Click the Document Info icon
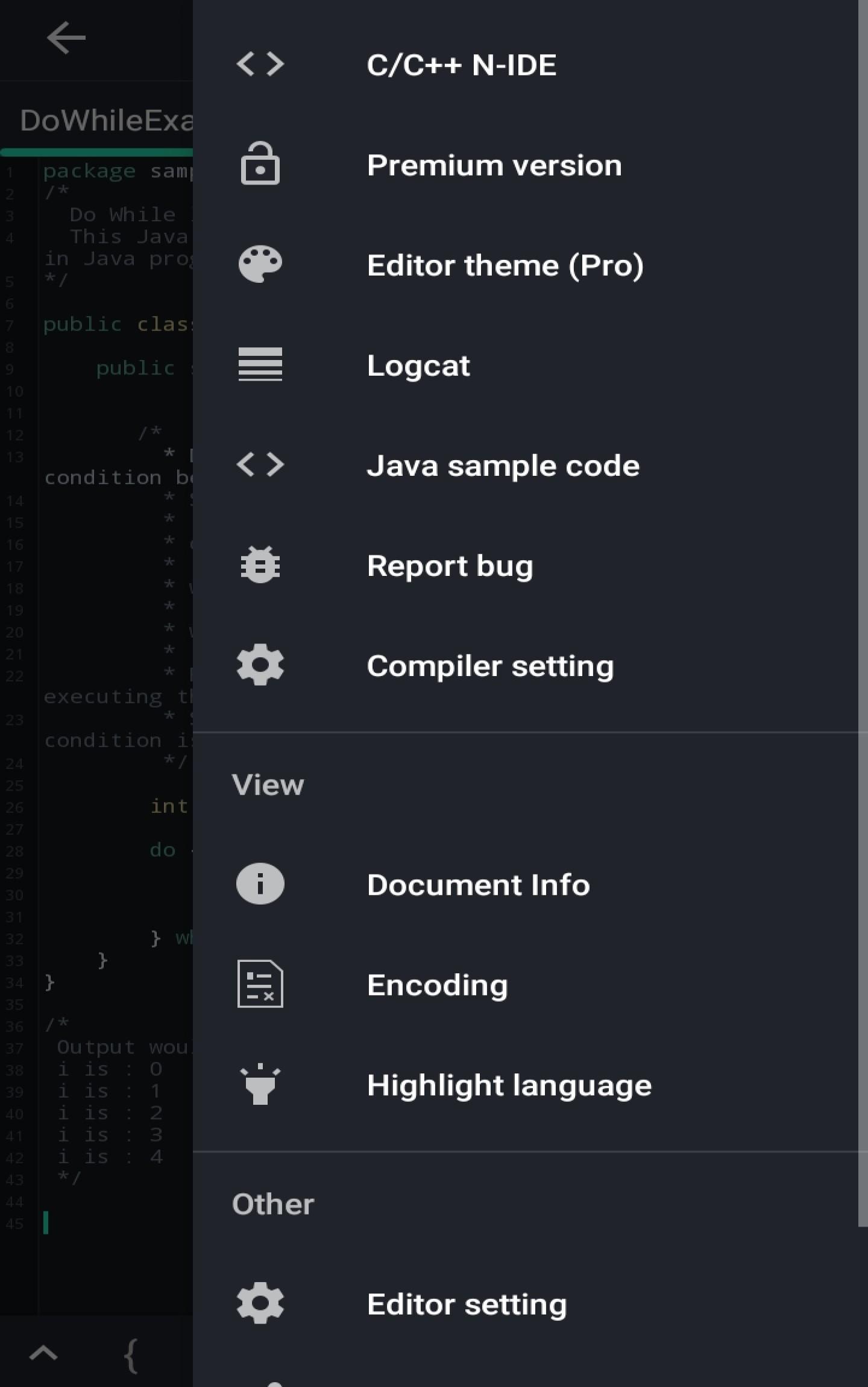The image size is (868, 1387). tap(260, 884)
